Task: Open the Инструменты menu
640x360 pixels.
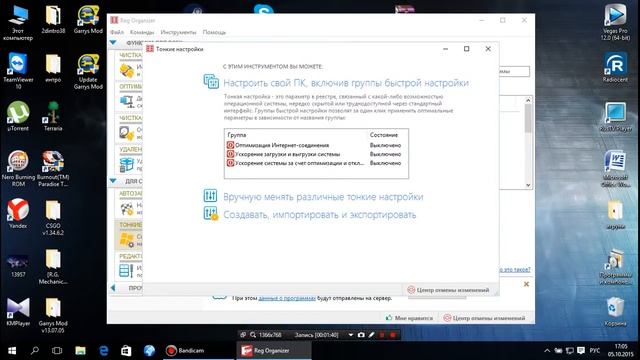Action: (x=178, y=32)
